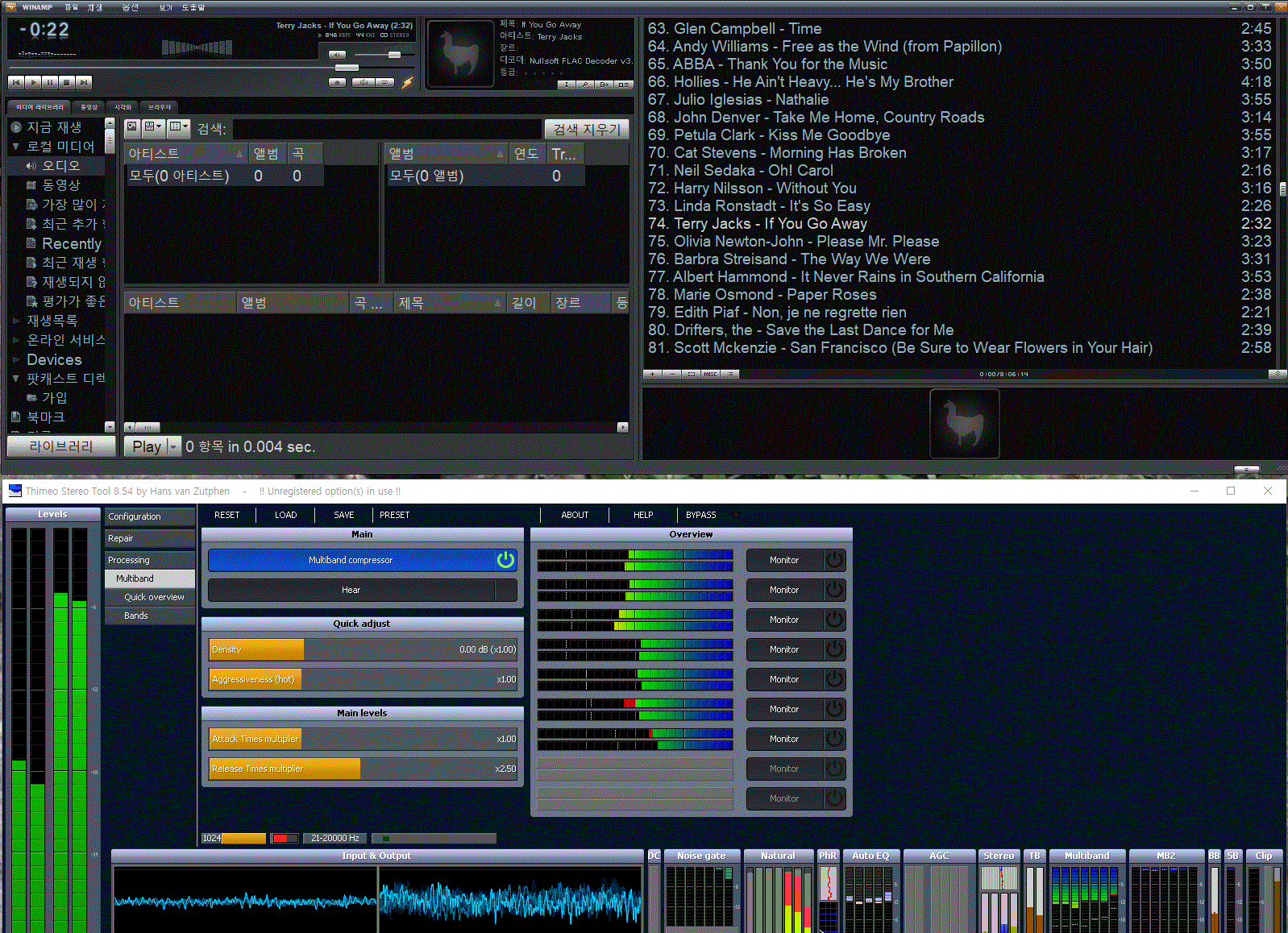Open the Noise gate panel at bottom
The height and width of the screenshot is (933, 1288).
(701, 856)
